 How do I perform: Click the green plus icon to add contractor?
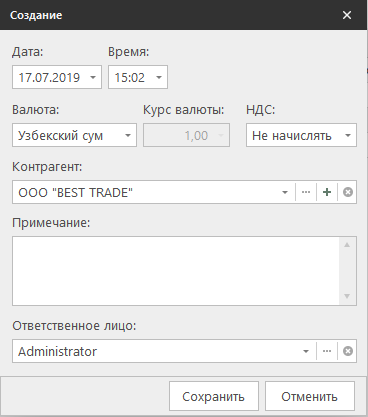click(x=327, y=192)
